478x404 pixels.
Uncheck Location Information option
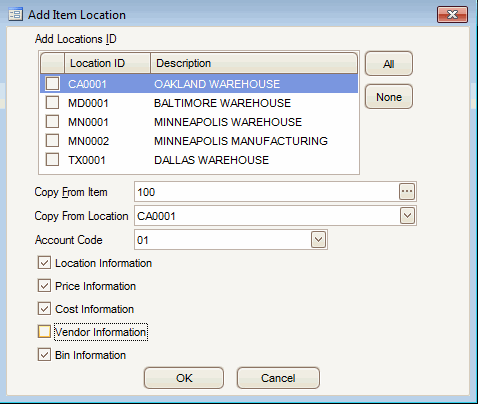click(44, 263)
